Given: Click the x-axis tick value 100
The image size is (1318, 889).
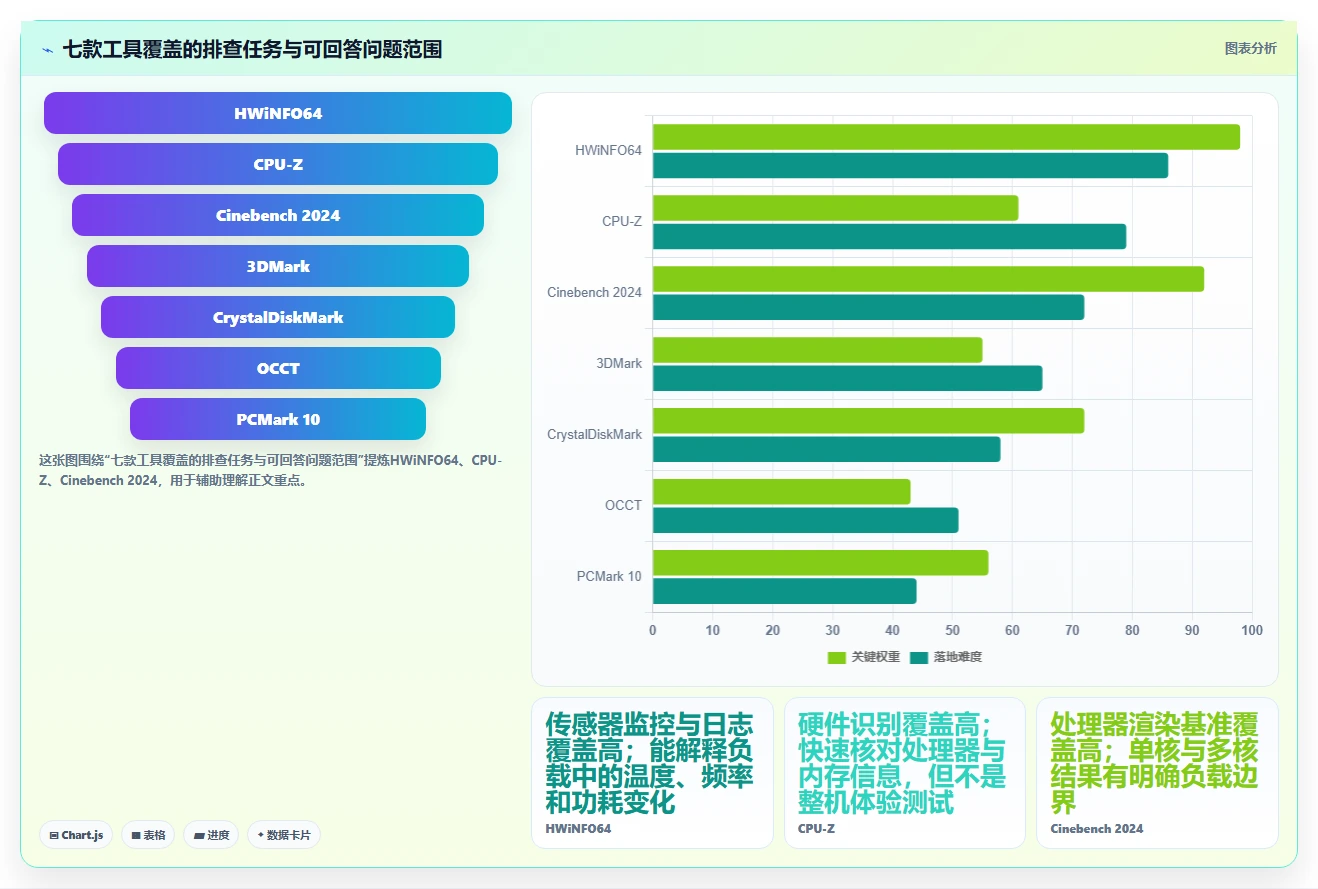Looking at the screenshot, I should click(x=1252, y=631).
